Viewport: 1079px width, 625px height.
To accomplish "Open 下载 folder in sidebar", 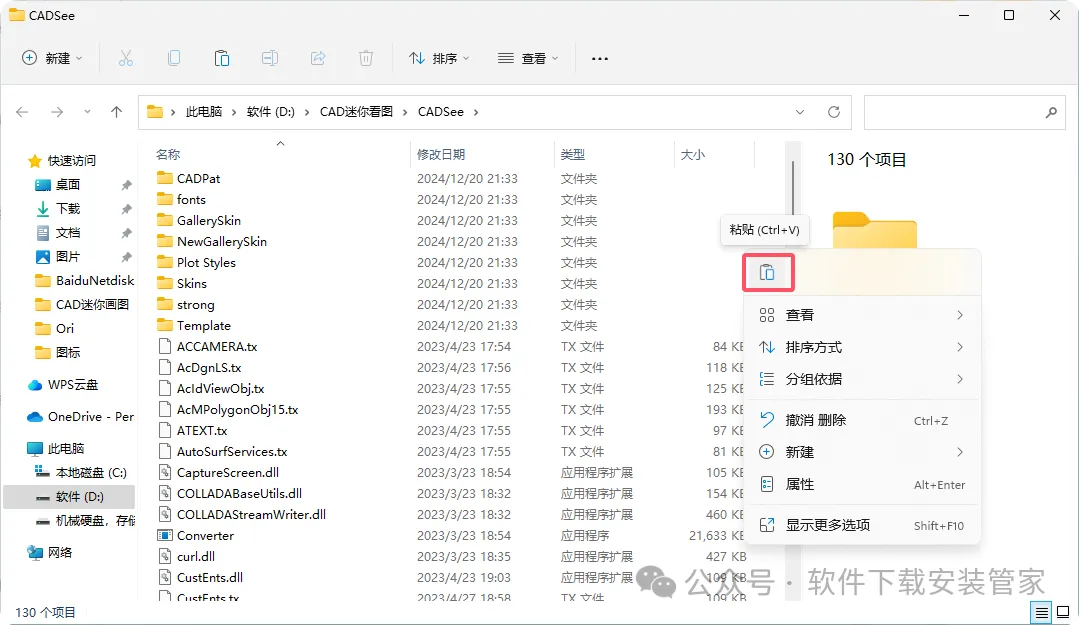I will 67,209.
